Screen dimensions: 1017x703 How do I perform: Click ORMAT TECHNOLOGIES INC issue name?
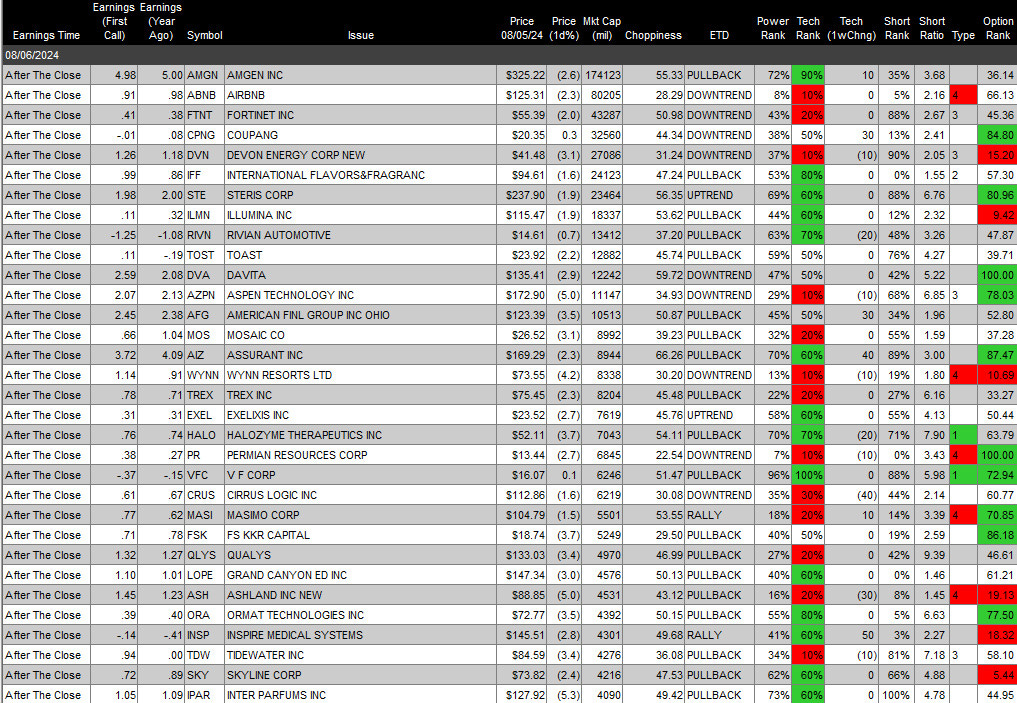[x=295, y=615]
